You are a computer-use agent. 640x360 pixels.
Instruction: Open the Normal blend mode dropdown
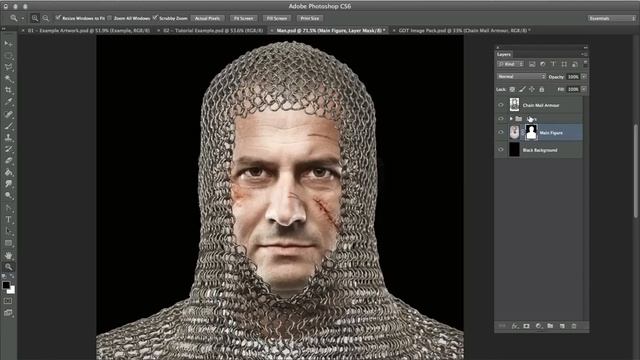[521, 76]
